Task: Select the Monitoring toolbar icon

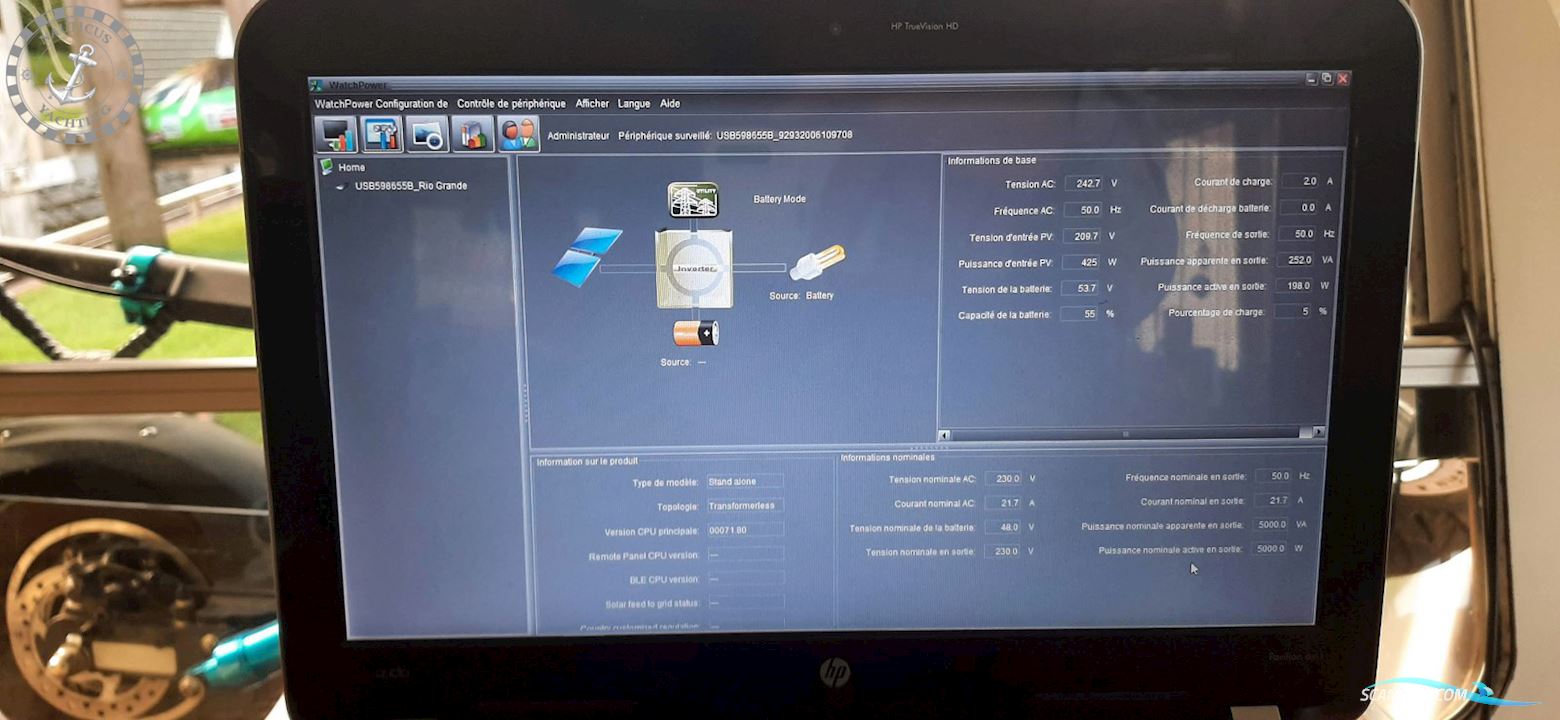Action: pos(335,134)
